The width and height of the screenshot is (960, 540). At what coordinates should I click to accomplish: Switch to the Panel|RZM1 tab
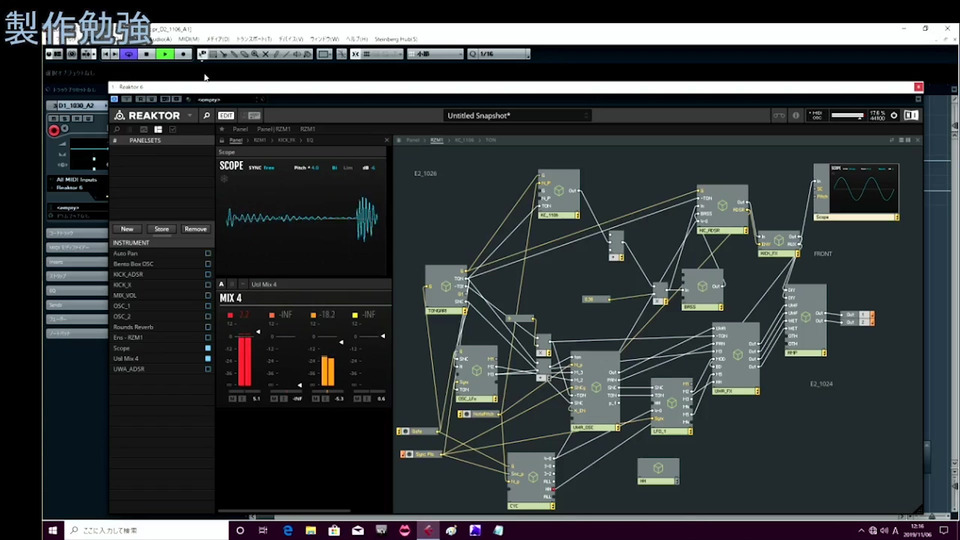[274, 129]
